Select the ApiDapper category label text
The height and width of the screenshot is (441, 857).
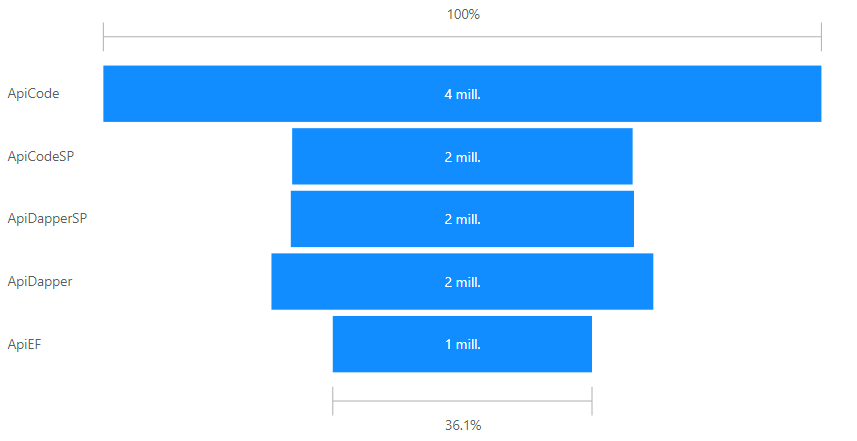pos(40,281)
